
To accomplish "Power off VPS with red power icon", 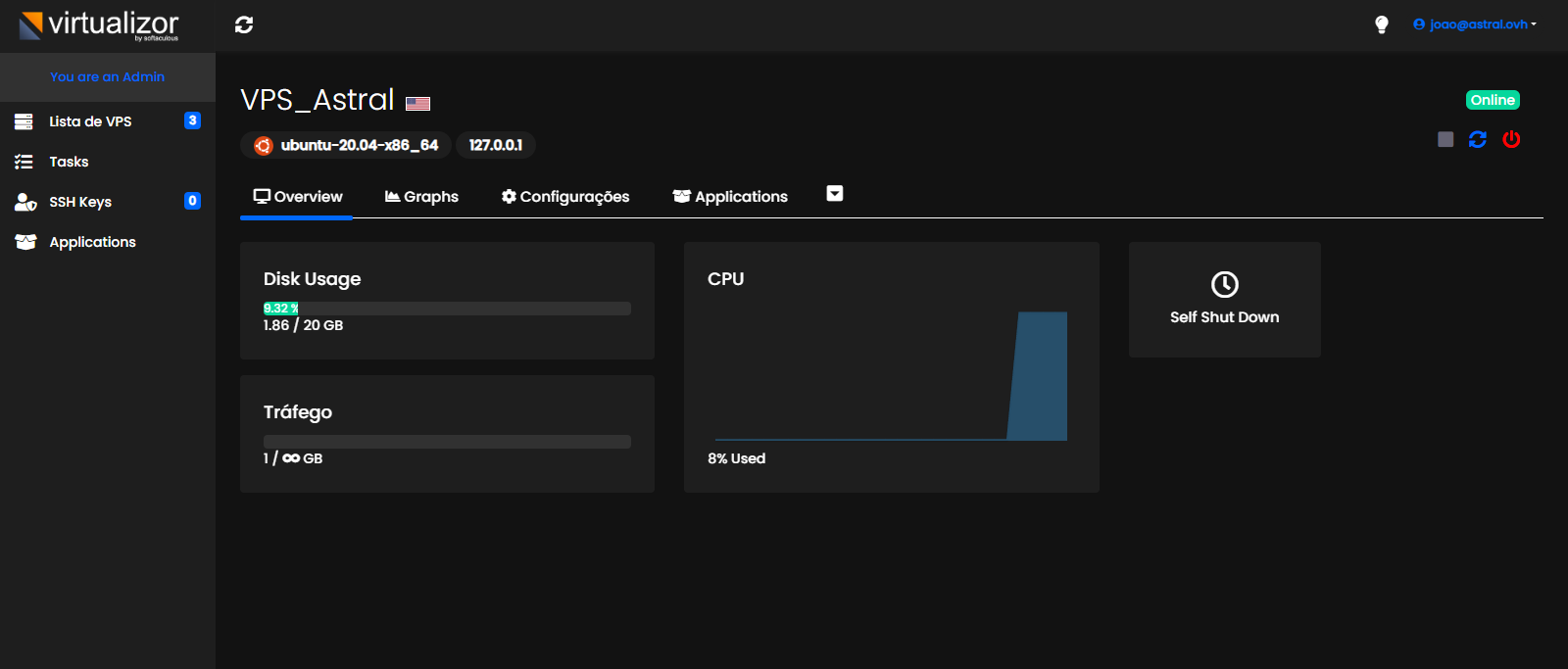I will pyautogui.click(x=1511, y=140).
